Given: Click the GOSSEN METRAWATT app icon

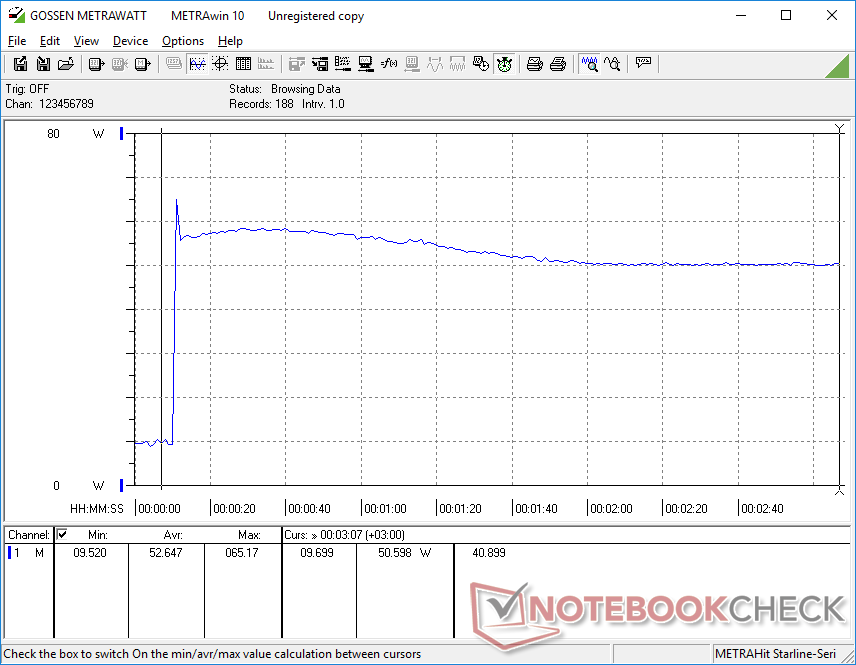Looking at the screenshot, I should 16,15.
